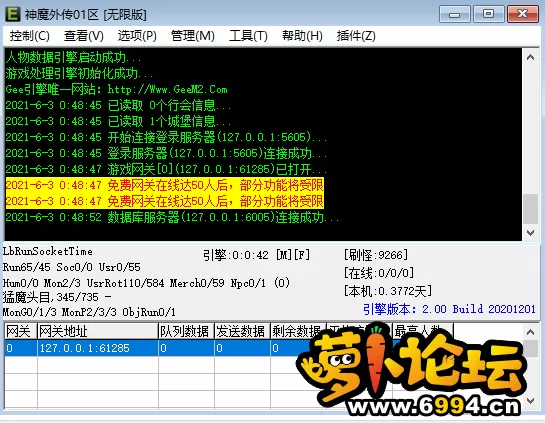The width and height of the screenshot is (545, 423).
Task: Click the log line 人物数据引擎启动成功
Action: (73, 57)
